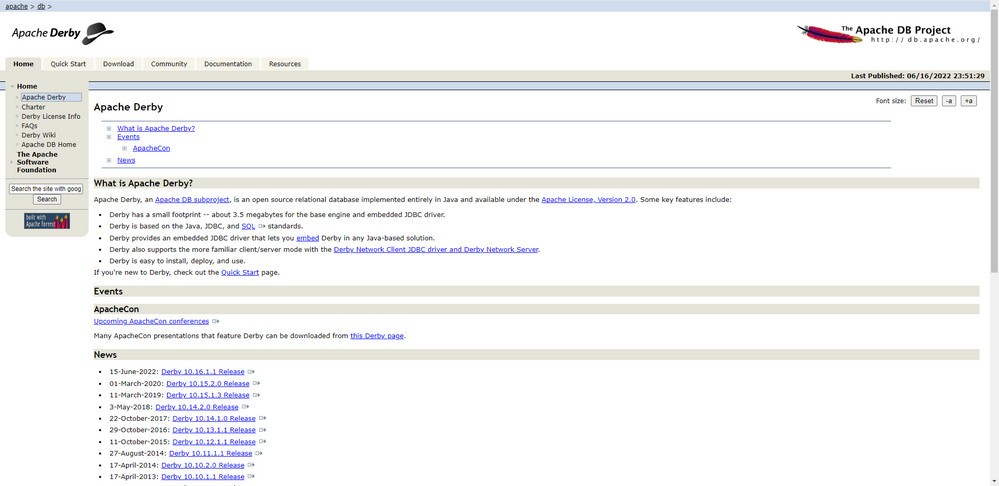This screenshot has width=999, height=486.
Task: Open the Apache DB subproject link
Action: coord(192,200)
